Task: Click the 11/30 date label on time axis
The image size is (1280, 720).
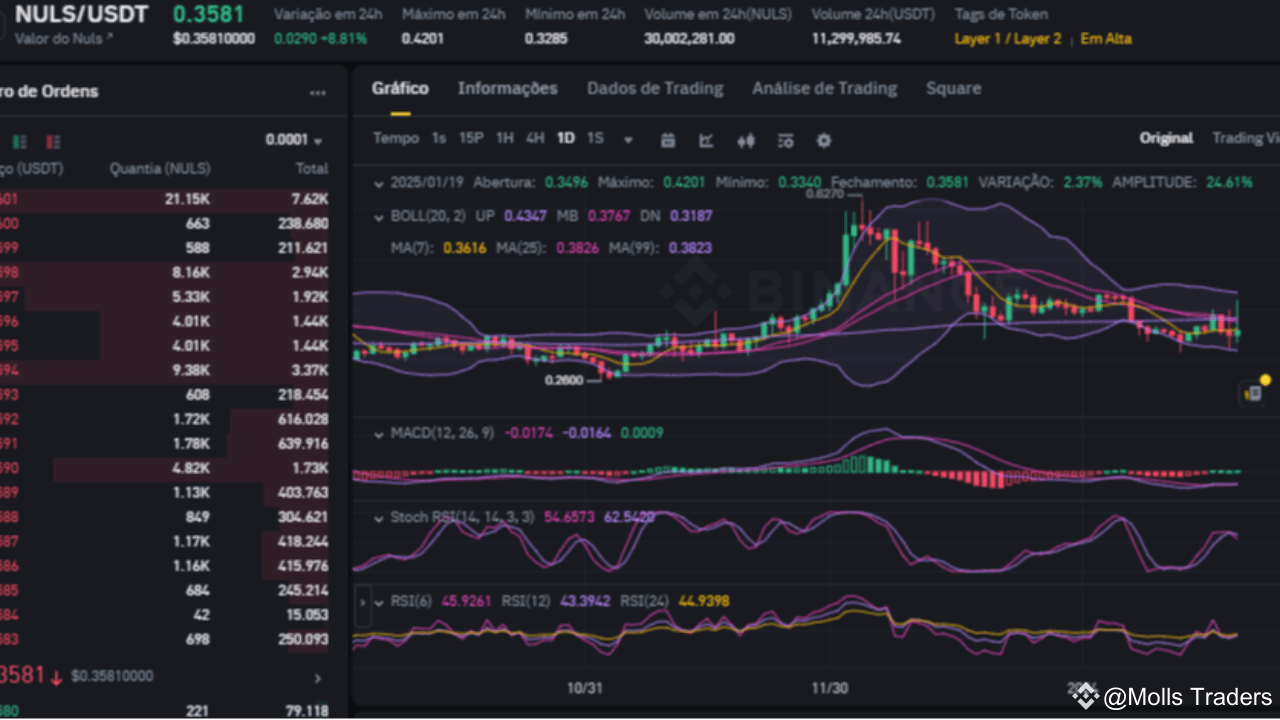Action: pos(828,688)
